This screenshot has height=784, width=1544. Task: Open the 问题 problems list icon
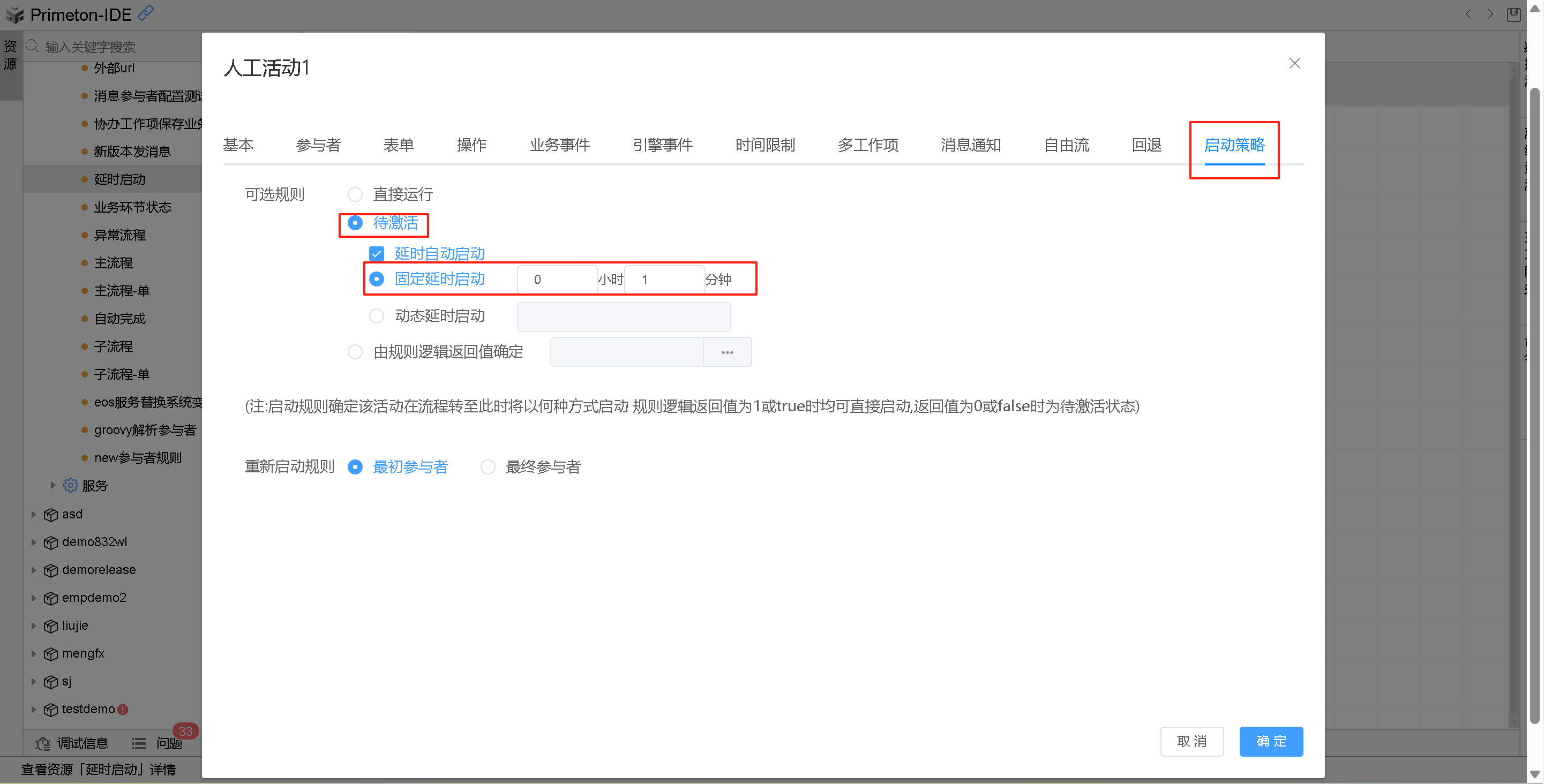pyautogui.click(x=139, y=743)
